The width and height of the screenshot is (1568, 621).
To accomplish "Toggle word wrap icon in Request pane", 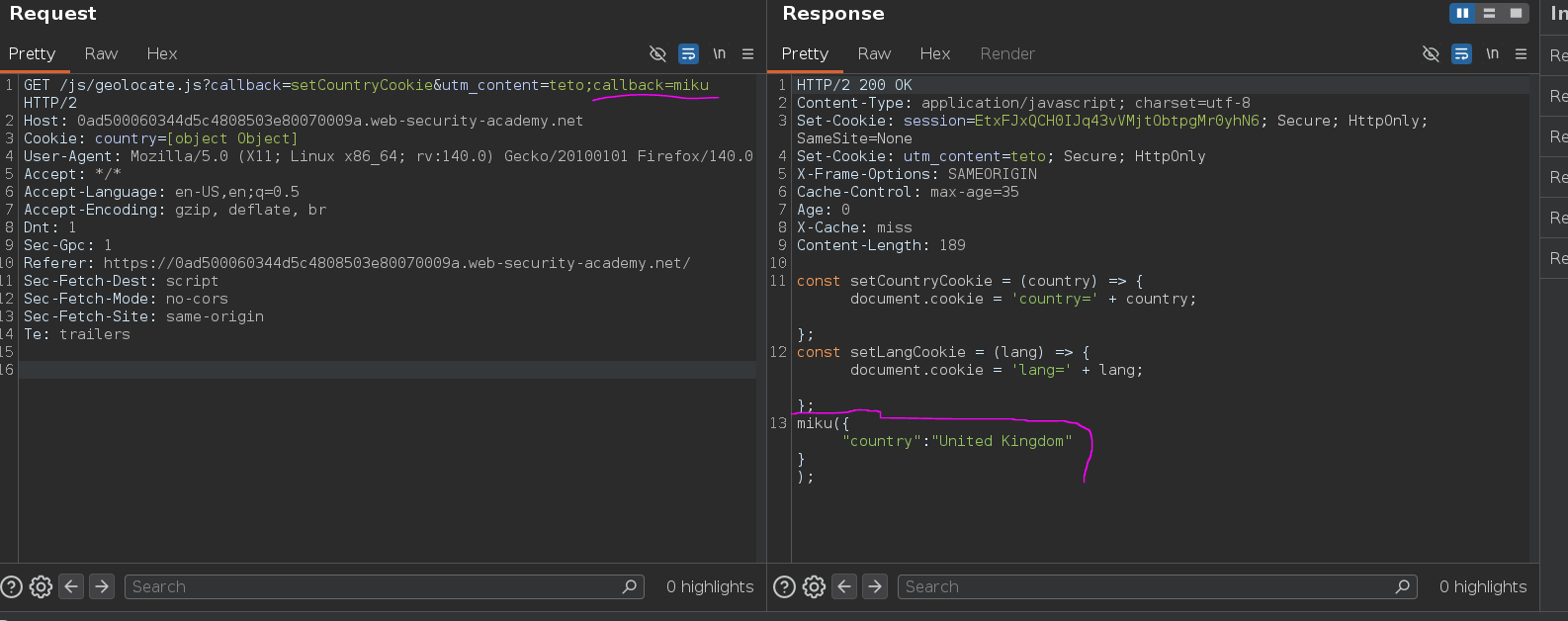I will coord(688,53).
